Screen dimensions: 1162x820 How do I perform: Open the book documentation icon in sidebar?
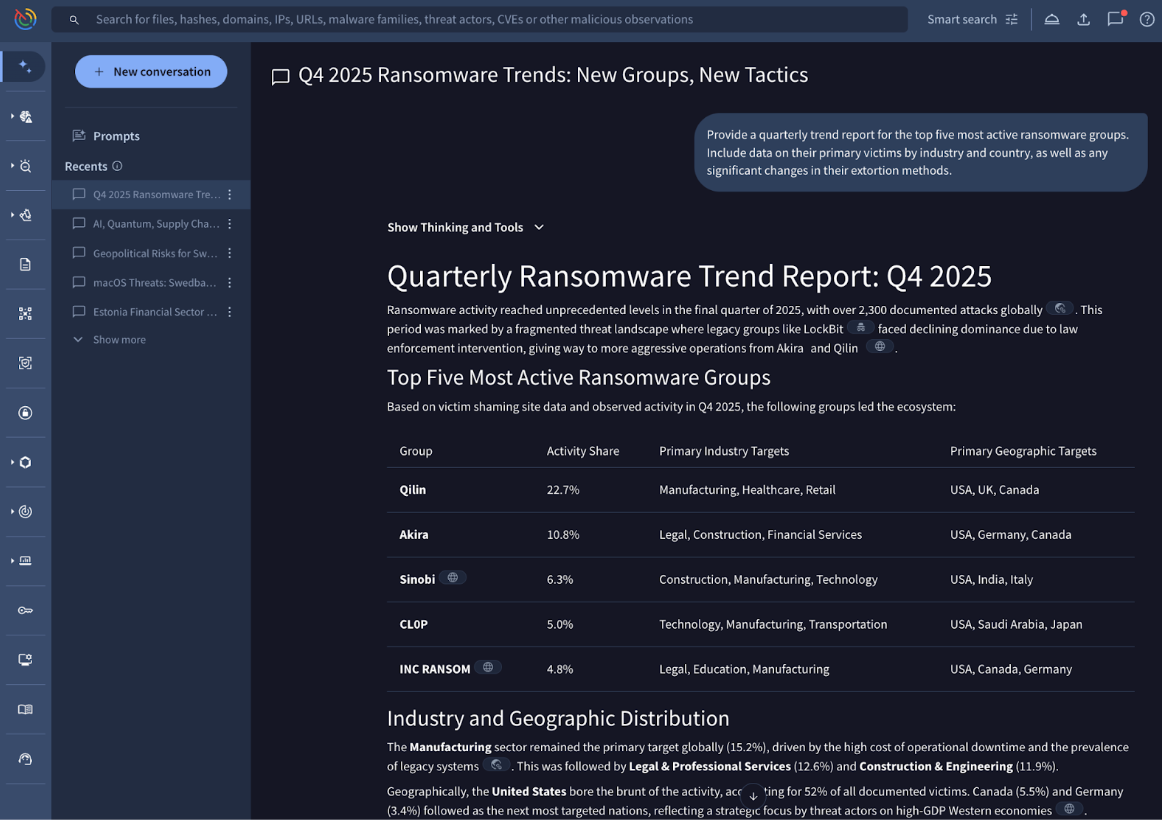click(26, 710)
